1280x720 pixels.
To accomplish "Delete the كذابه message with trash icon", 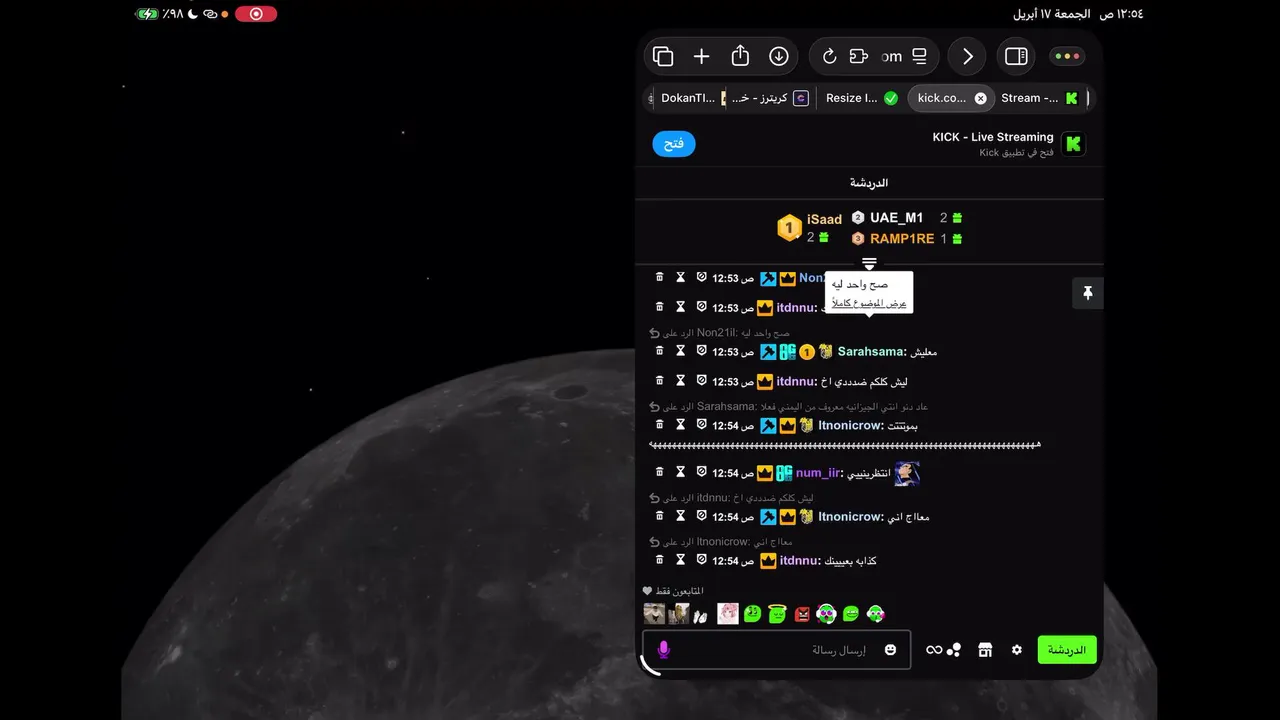I will tap(659, 560).
